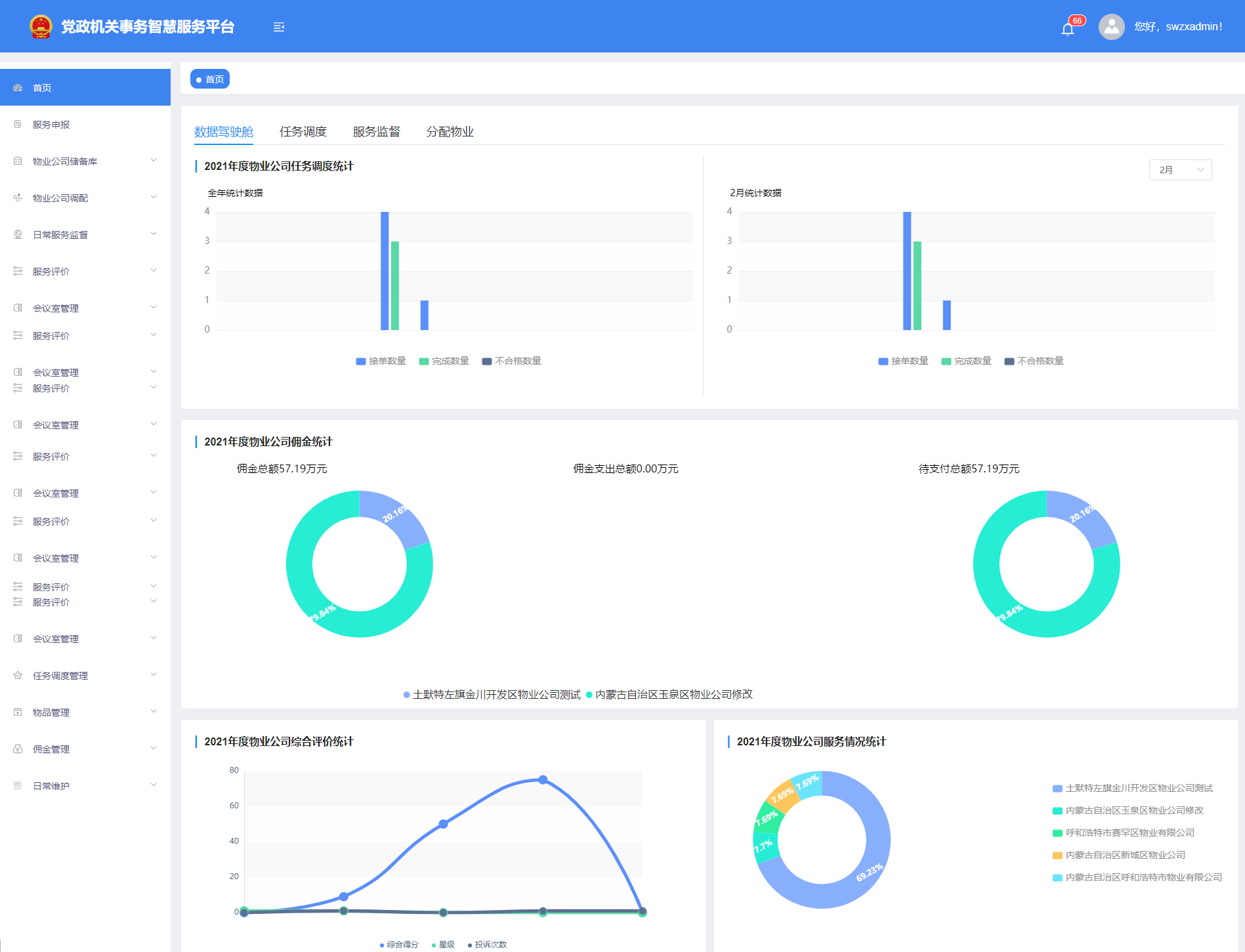The width and height of the screenshot is (1245, 952).
Task: Click the 物品管理 sidebar icon
Action: [18, 712]
